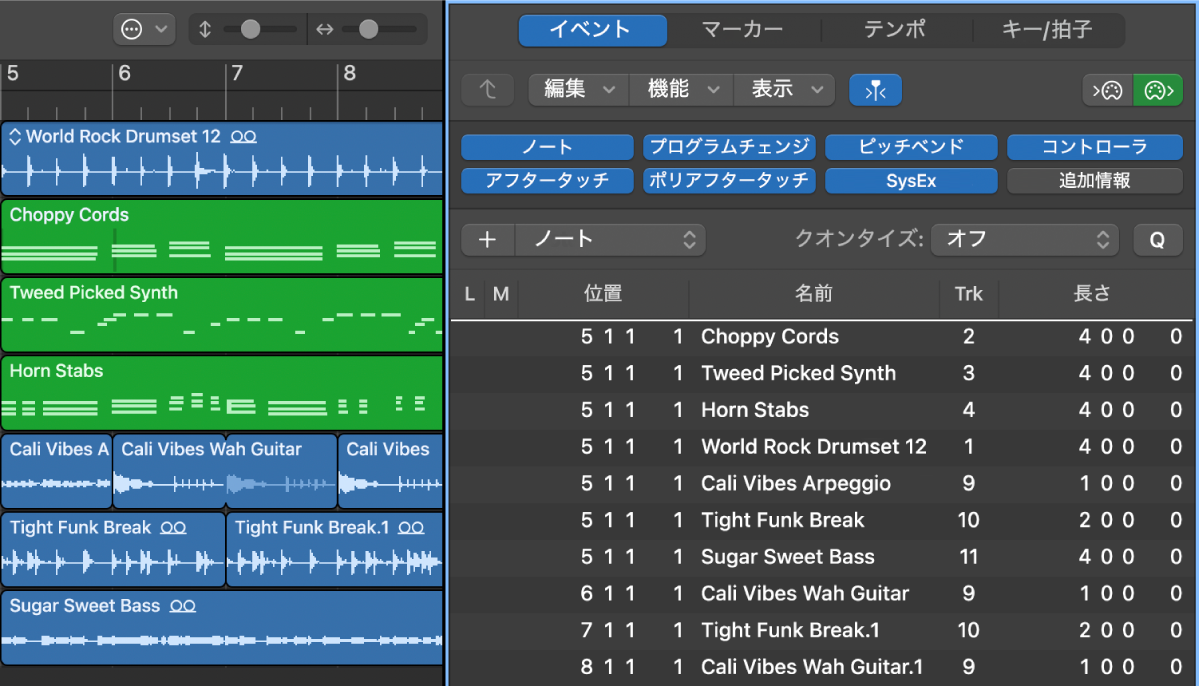Adjust the horizontal zoom slider

[370, 29]
